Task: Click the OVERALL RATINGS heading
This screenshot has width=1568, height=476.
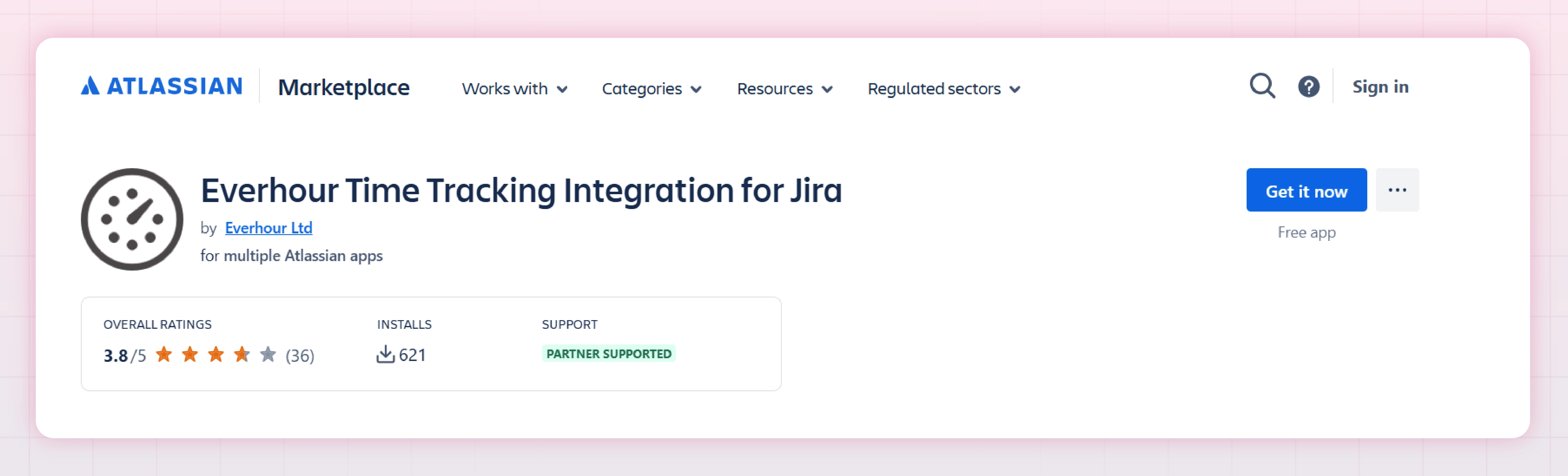Action: click(x=158, y=324)
